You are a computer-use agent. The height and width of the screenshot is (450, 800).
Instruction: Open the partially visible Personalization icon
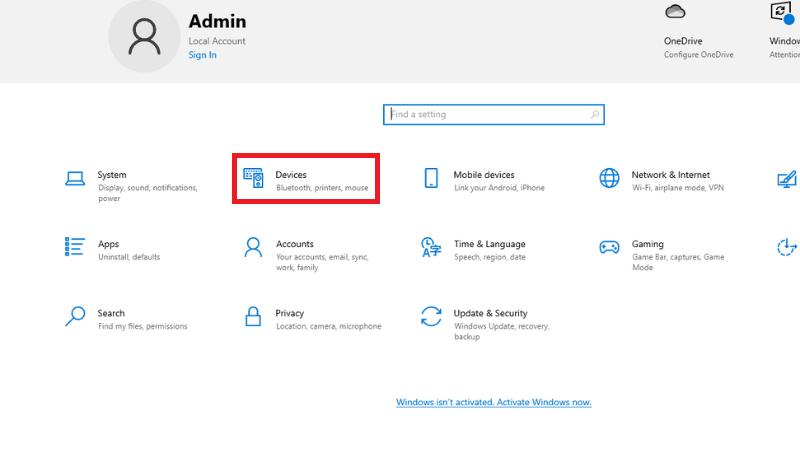(x=787, y=179)
